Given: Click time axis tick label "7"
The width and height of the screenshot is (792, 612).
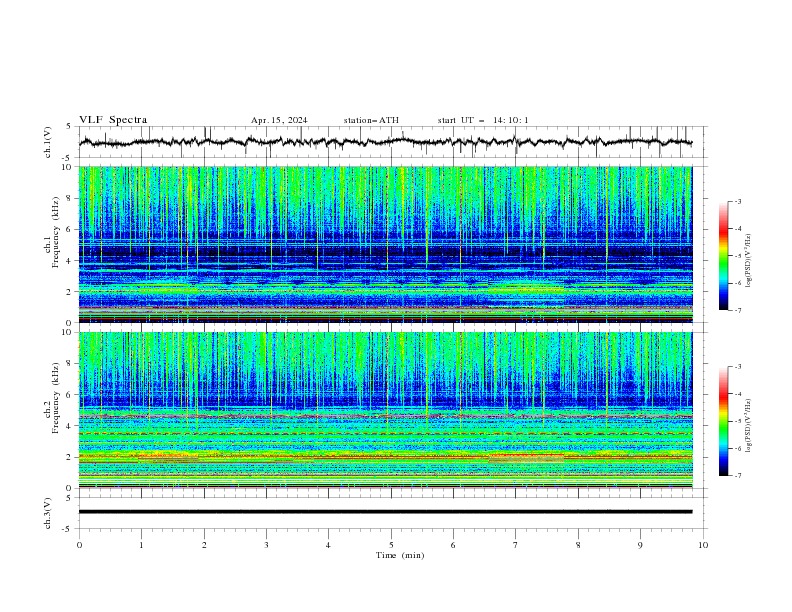Looking at the screenshot, I should 515,545.
